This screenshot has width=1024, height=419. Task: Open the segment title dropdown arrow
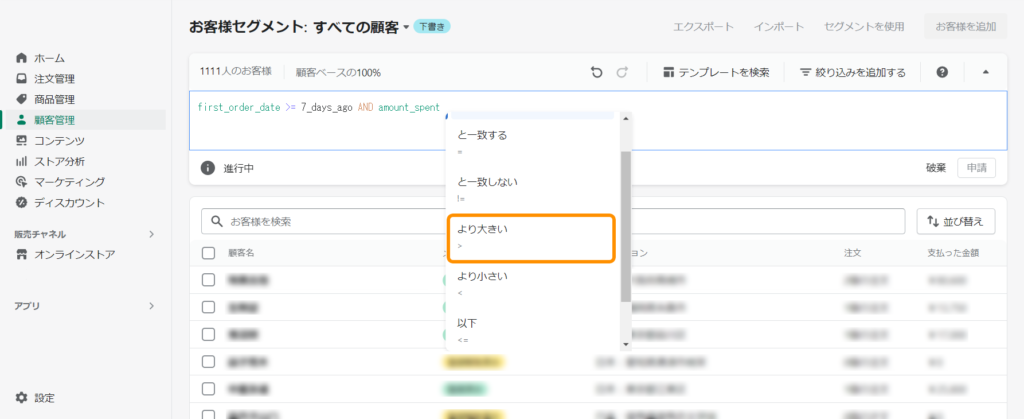406,28
